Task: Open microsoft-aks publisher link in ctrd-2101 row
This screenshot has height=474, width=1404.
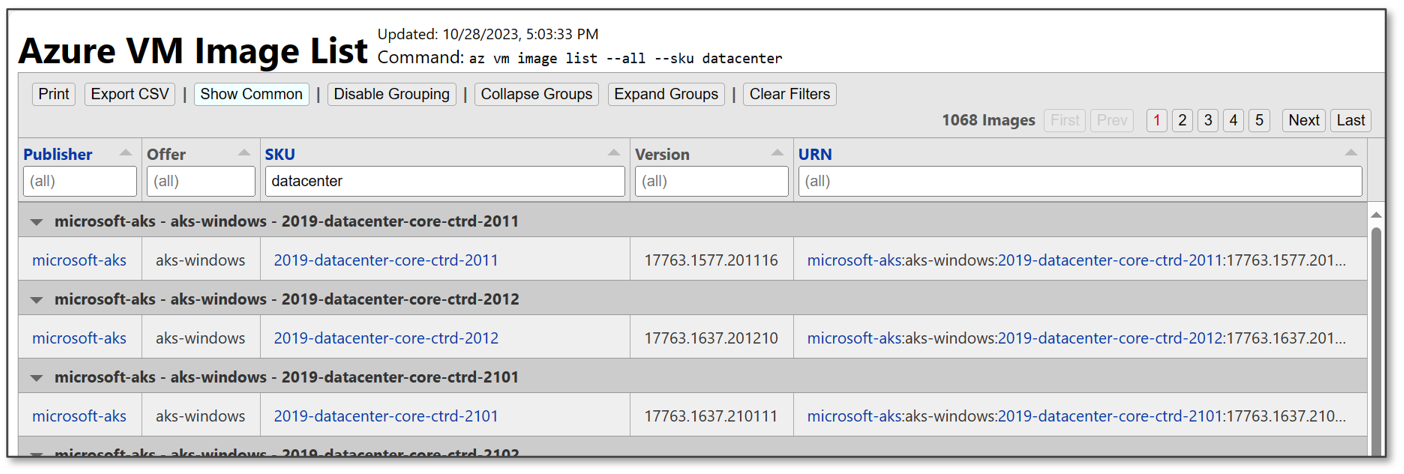Action: pyautogui.click(x=79, y=416)
